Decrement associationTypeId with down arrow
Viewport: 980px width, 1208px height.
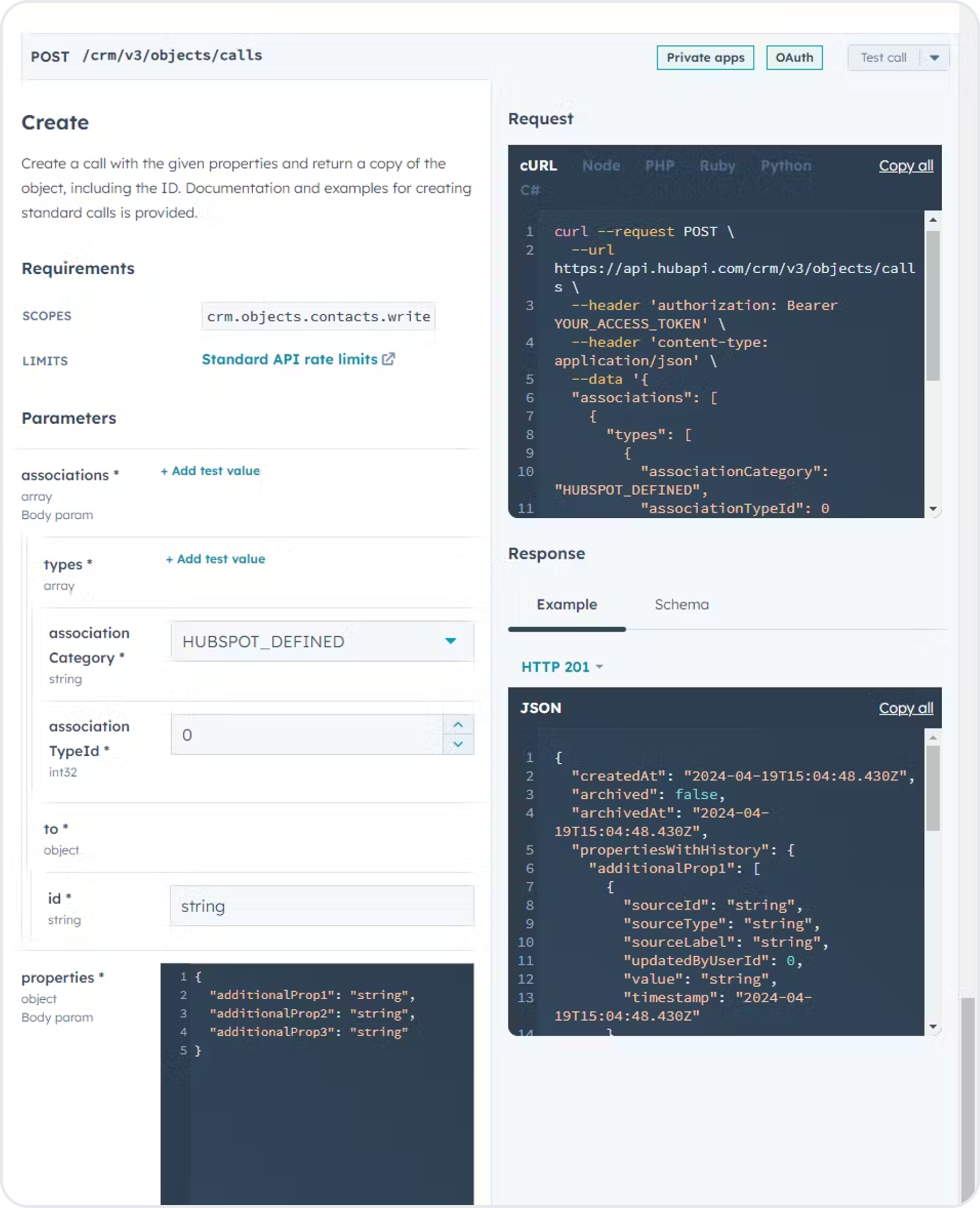pos(458,745)
